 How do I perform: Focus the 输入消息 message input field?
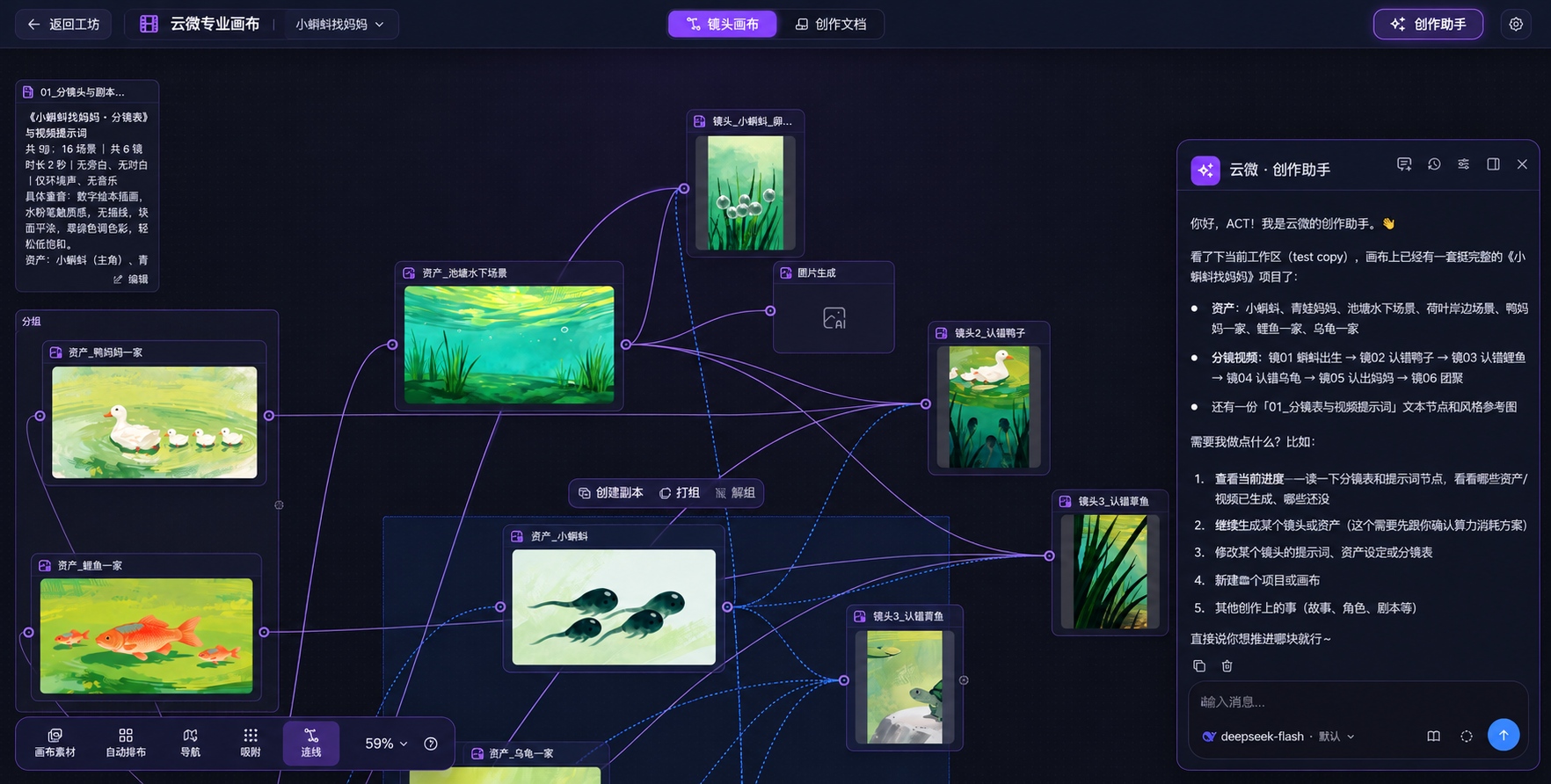click(x=1358, y=702)
